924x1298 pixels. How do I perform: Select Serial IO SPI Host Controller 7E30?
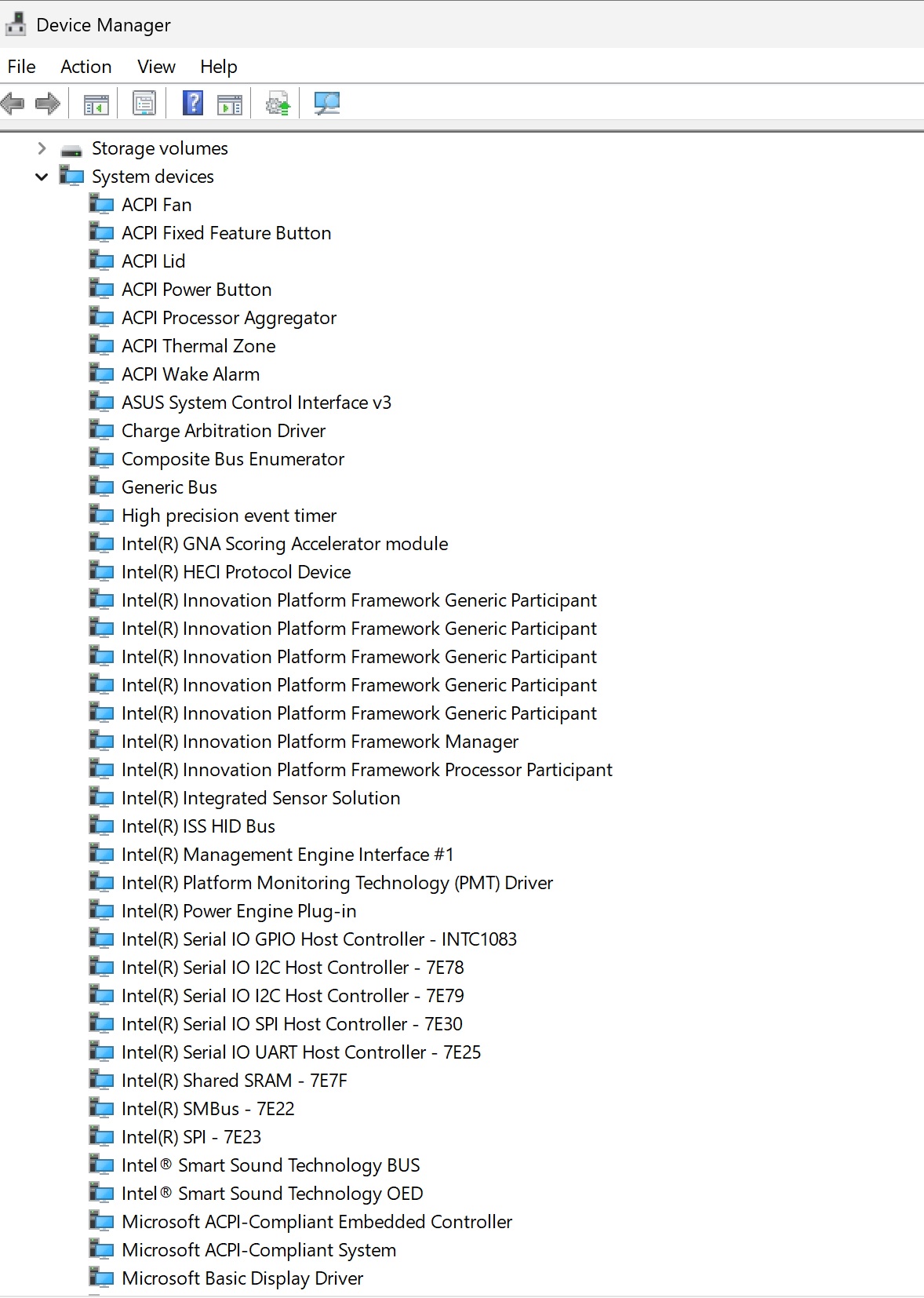click(x=292, y=1024)
